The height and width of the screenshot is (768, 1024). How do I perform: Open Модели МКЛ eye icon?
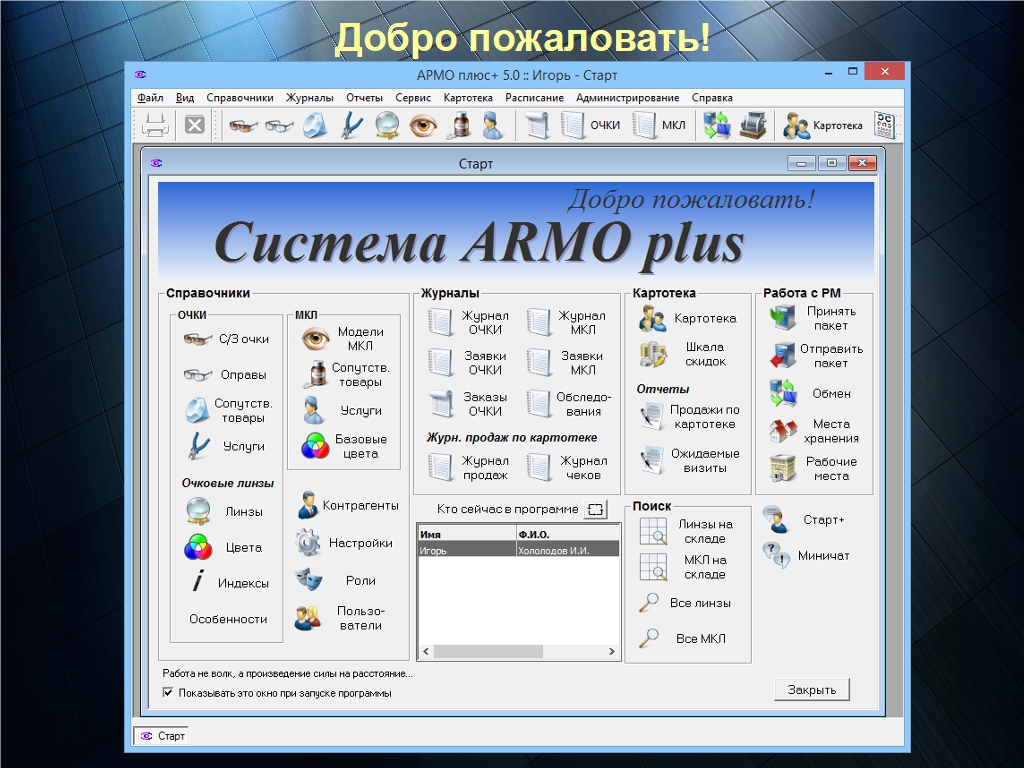316,339
